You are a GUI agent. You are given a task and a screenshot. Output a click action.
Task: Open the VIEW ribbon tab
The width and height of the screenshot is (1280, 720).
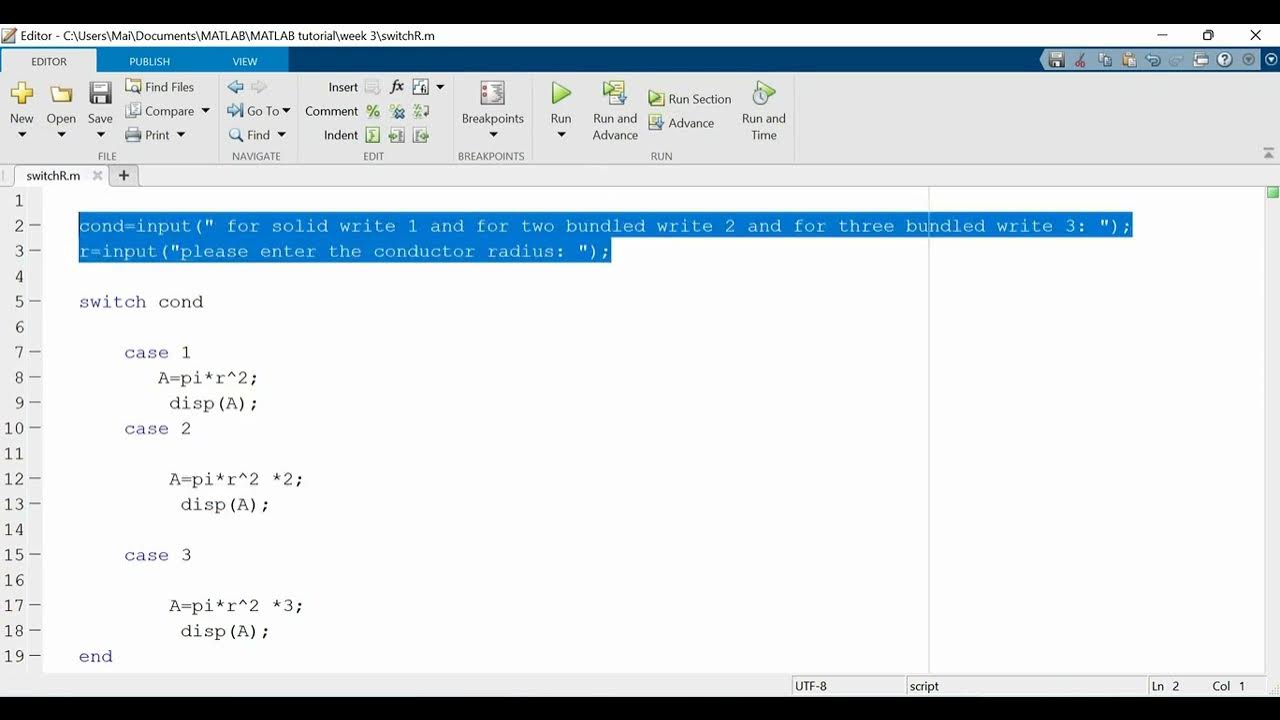coord(245,61)
